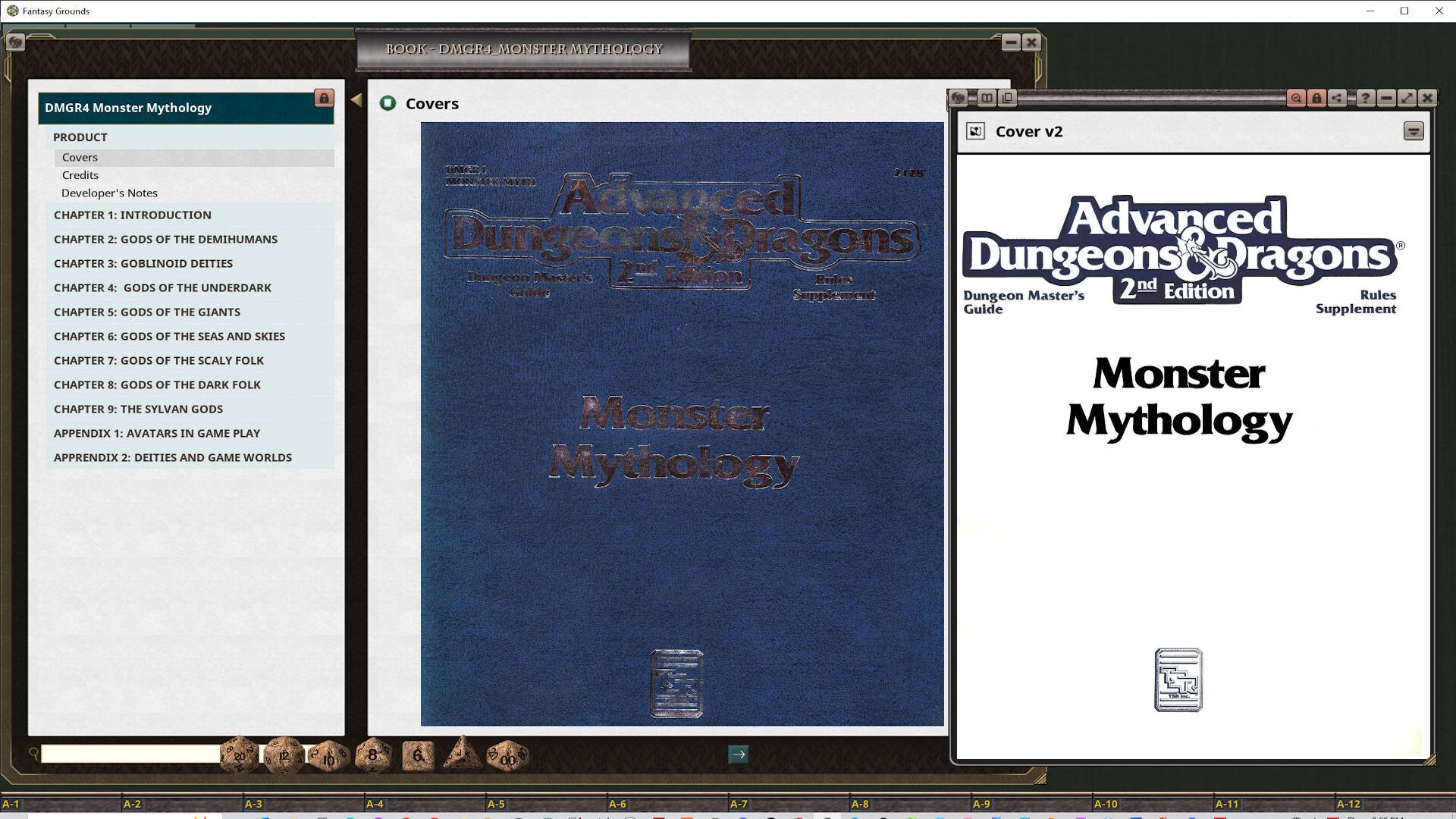Click the green circle icon beside Covers heading

coord(388,103)
